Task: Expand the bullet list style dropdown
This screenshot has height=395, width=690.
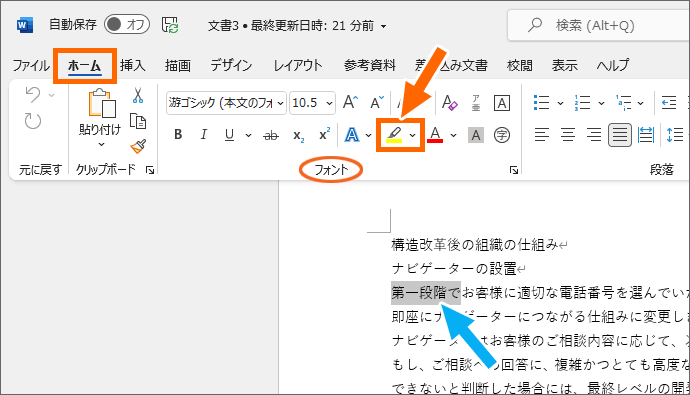Action: pyautogui.click(x=560, y=104)
